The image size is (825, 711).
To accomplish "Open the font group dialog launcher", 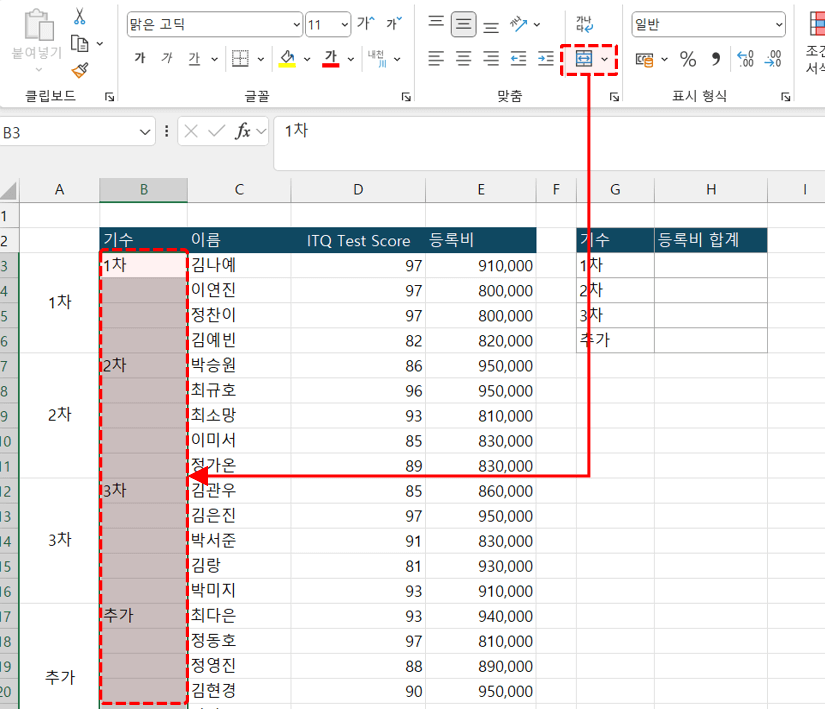I will 406,97.
